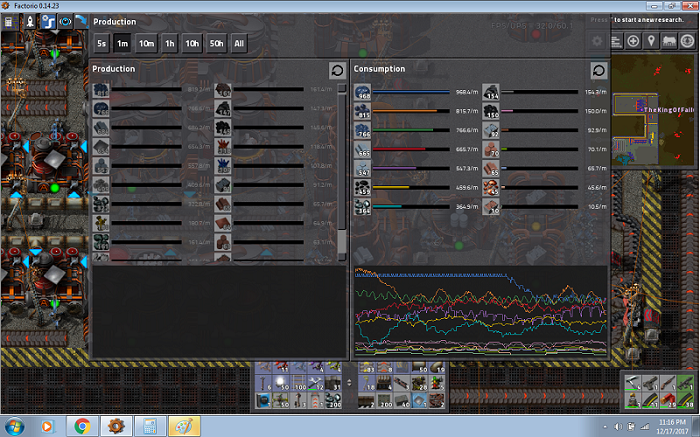Screen dimensions: 700x437
Task: Select the quickbar rail slot showing 100
Action: click(298, 383)
